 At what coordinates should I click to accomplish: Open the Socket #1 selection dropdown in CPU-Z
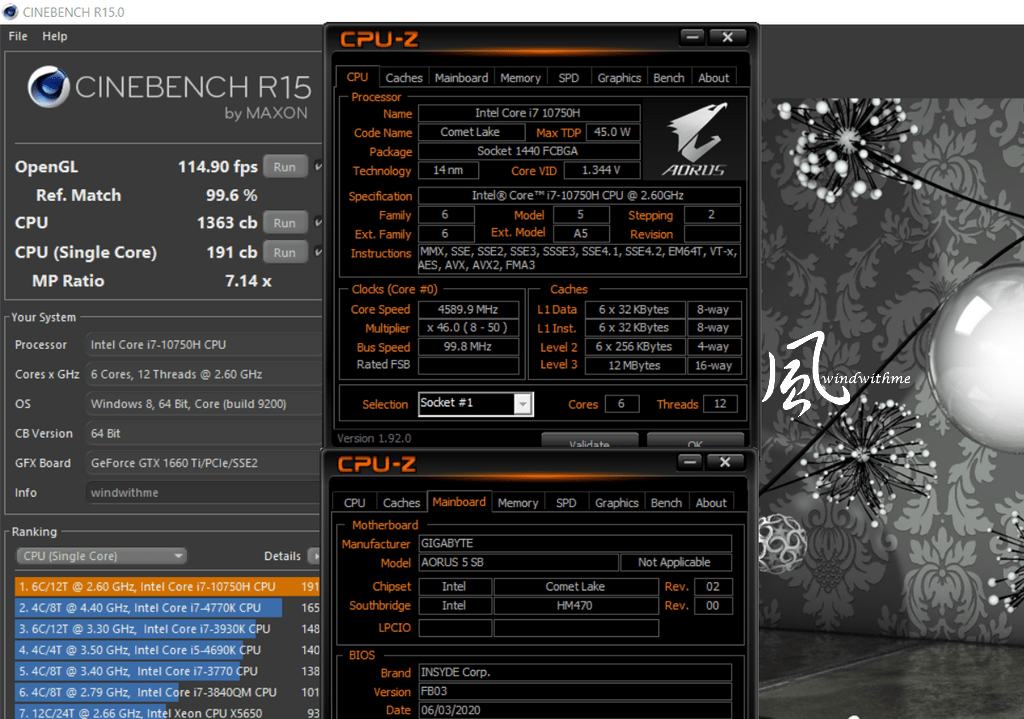(522, 404)
